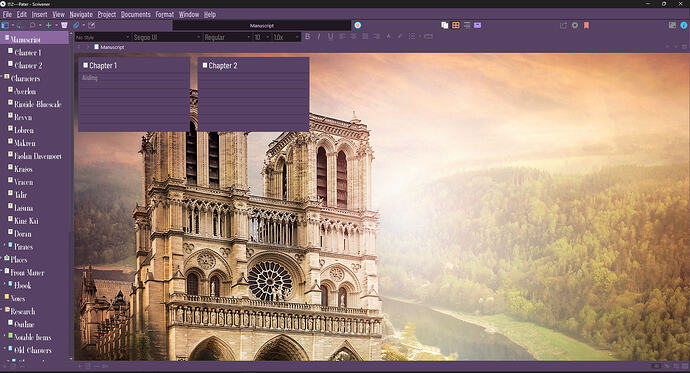Open the Documents menu
690x373 pixels.
(x=136, y=15)
